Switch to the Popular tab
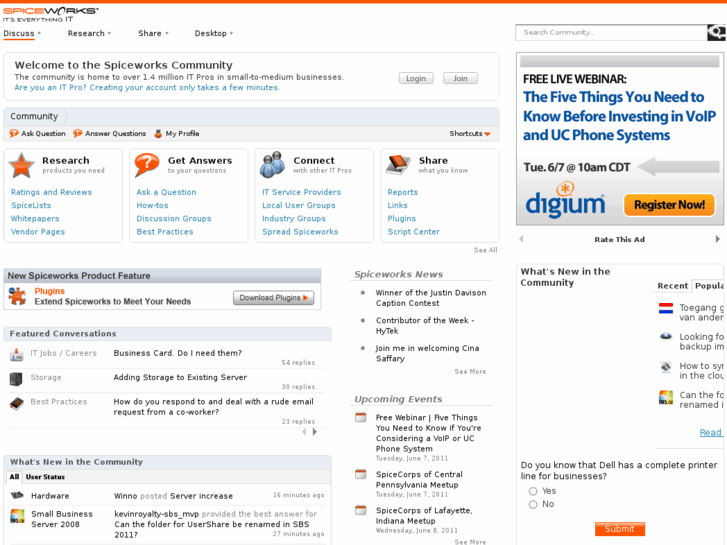The width and height of the screenshot is (727, 545). [708, 286]
